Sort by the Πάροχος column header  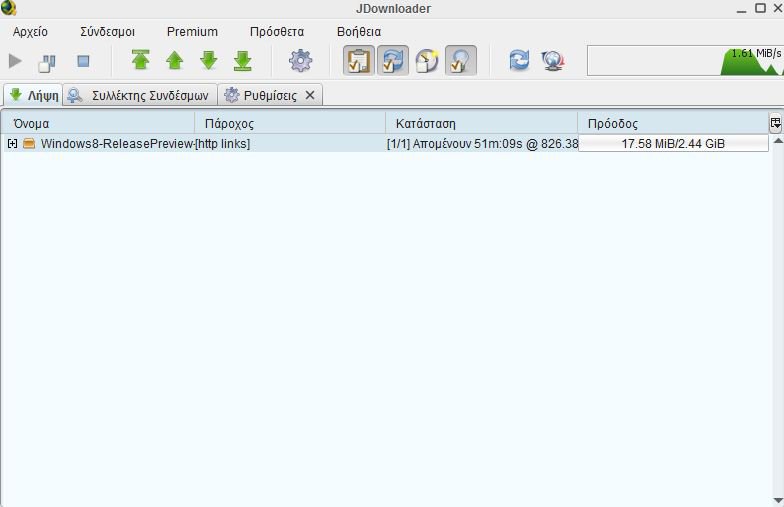tap(290, 123)
